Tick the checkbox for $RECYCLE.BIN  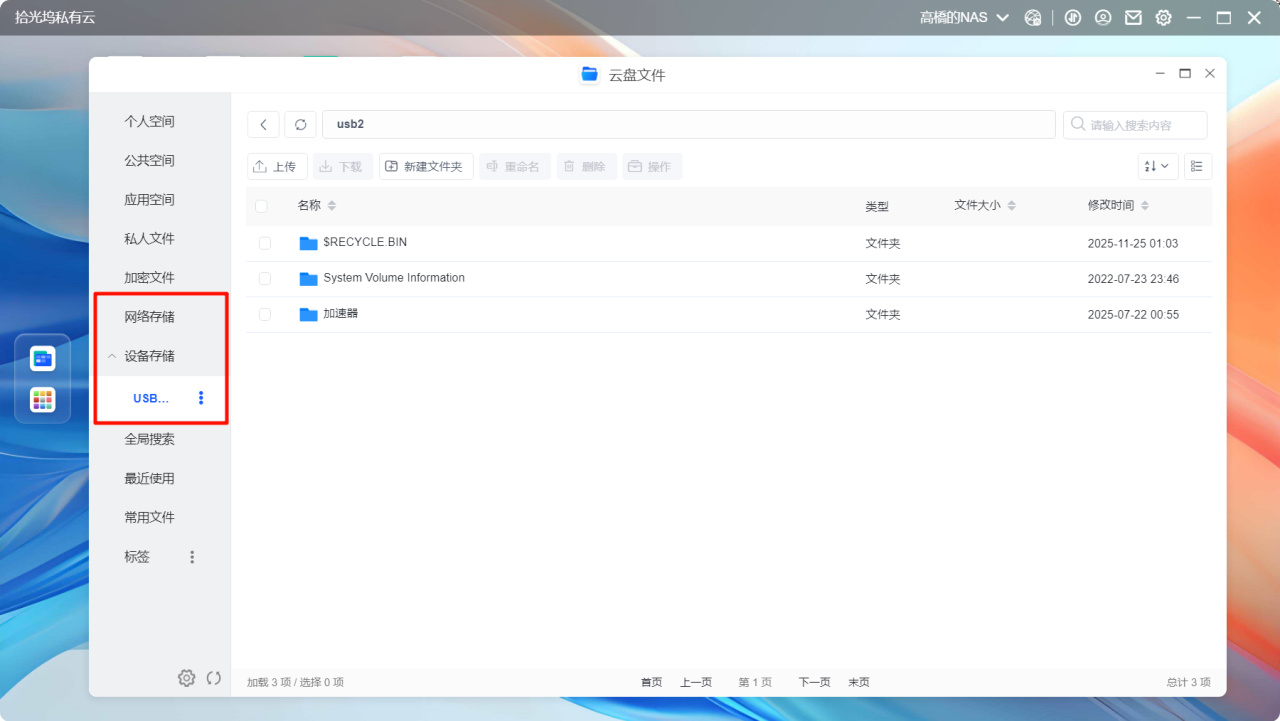[265, 243]
